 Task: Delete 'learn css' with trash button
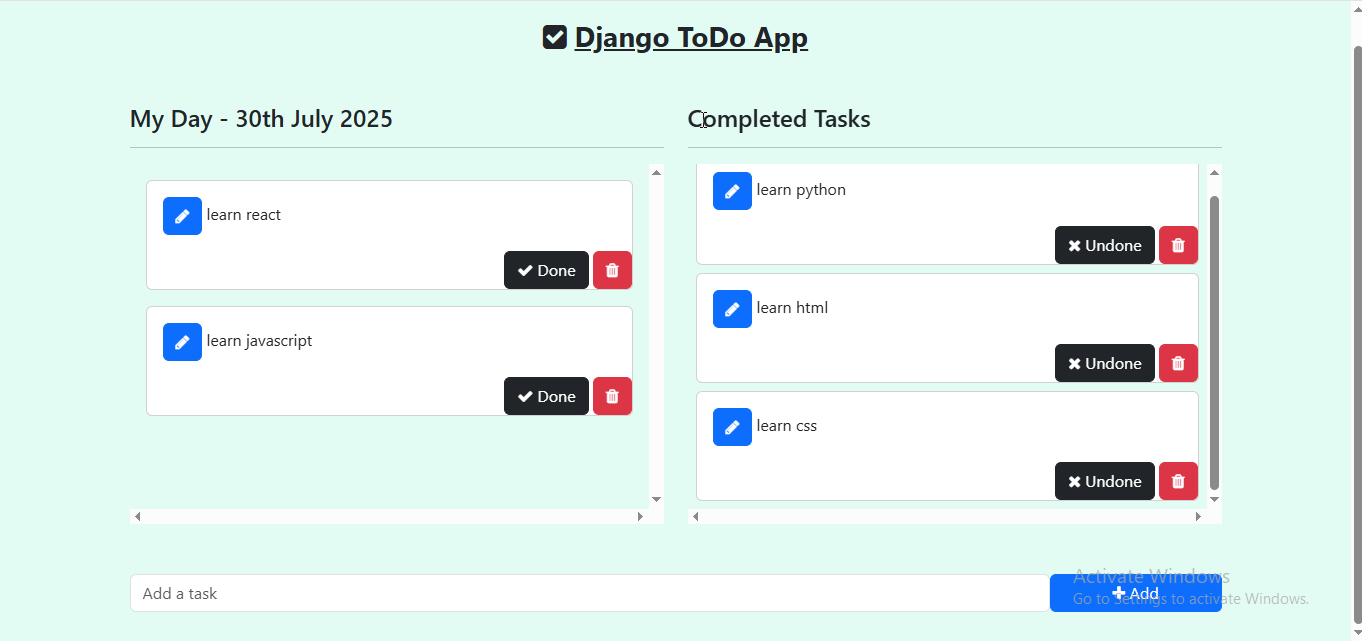click(1178, 481)
